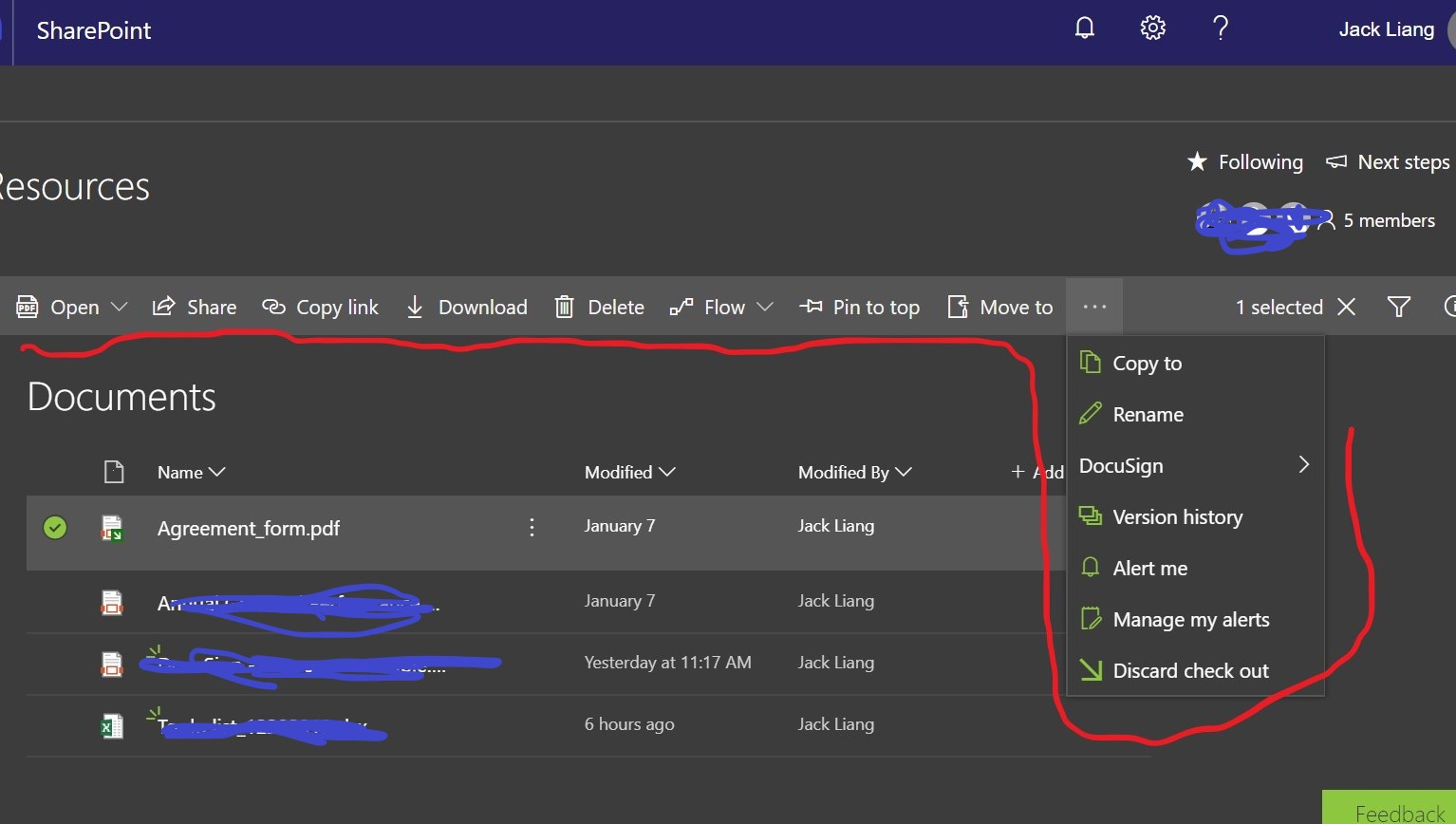1456x824 pixels.
Task: Open the vertical ellipsis for Agreement_form.pdf
Action: 532,527
